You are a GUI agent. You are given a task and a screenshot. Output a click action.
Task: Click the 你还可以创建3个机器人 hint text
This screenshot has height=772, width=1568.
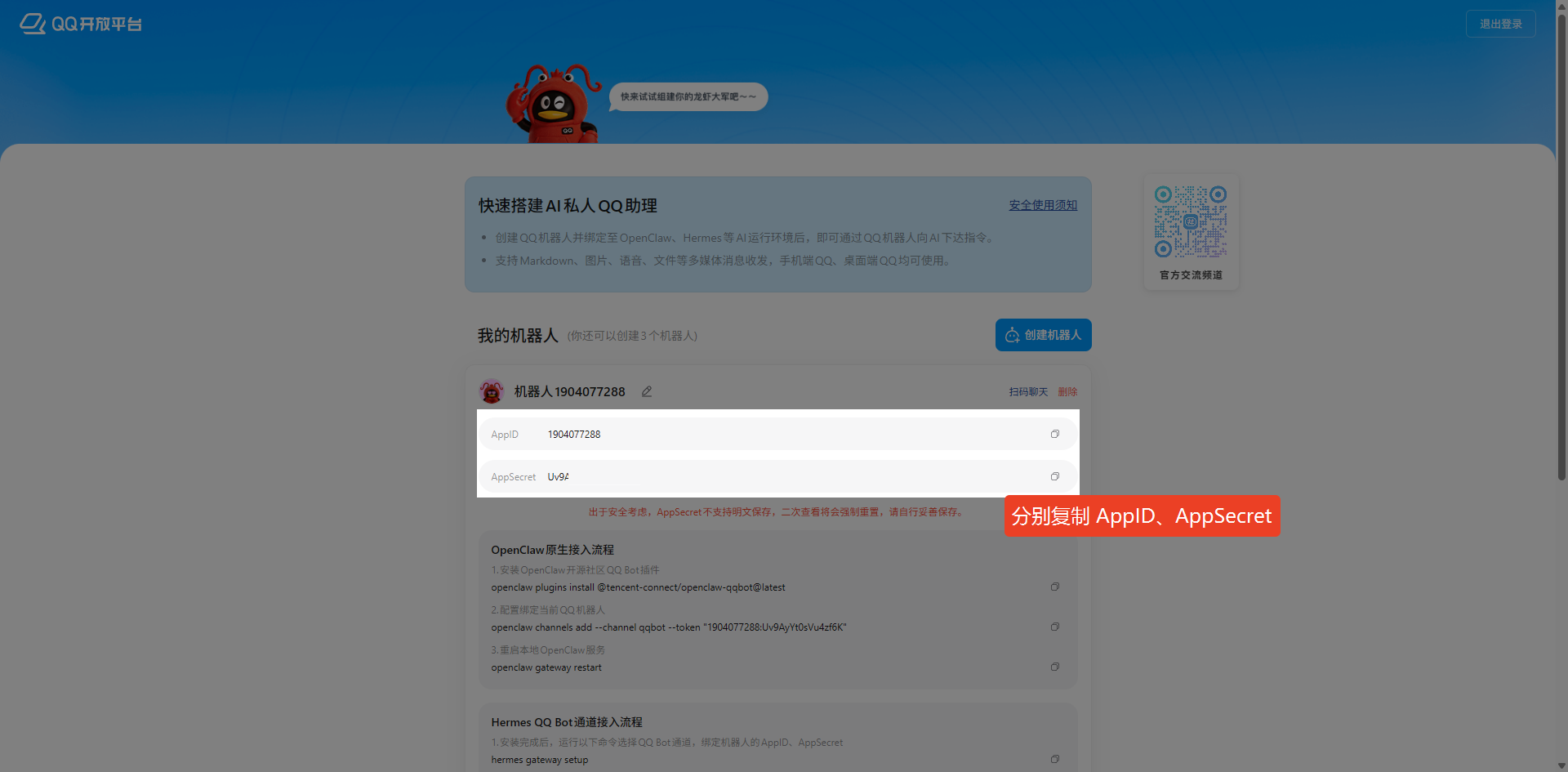coord(632,336)
